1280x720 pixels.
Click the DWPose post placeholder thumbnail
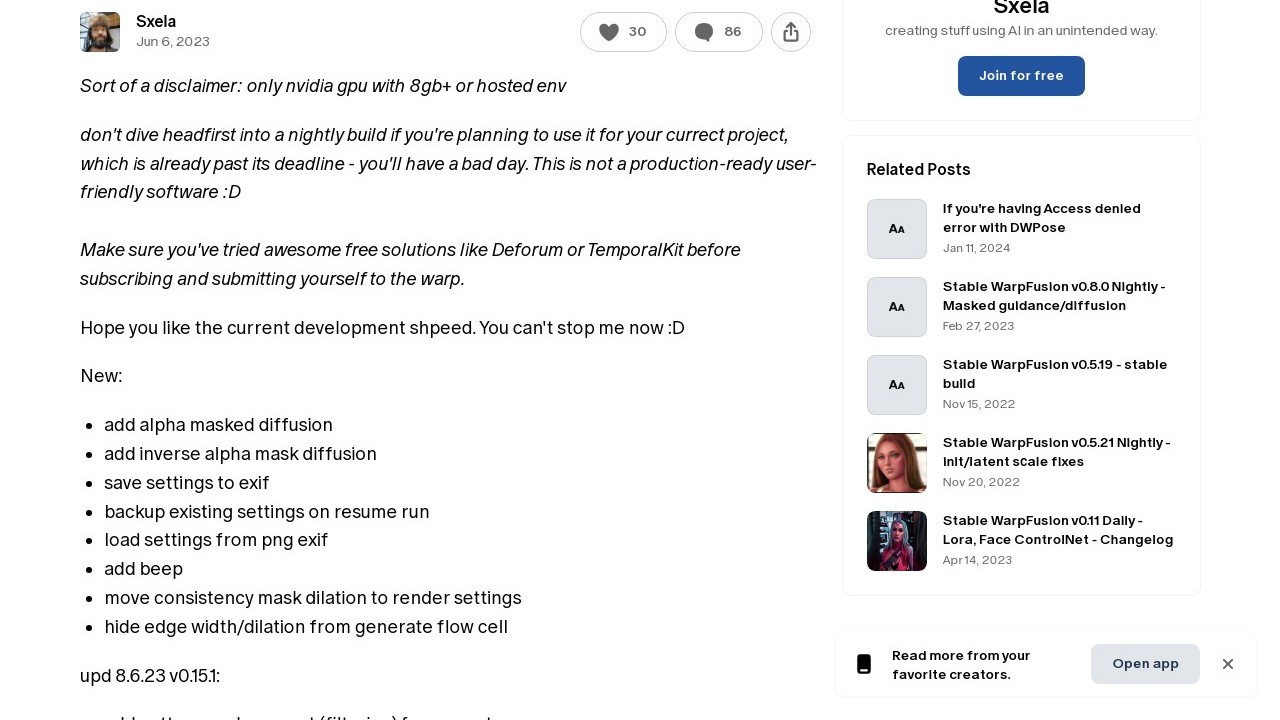click(897, 229)
